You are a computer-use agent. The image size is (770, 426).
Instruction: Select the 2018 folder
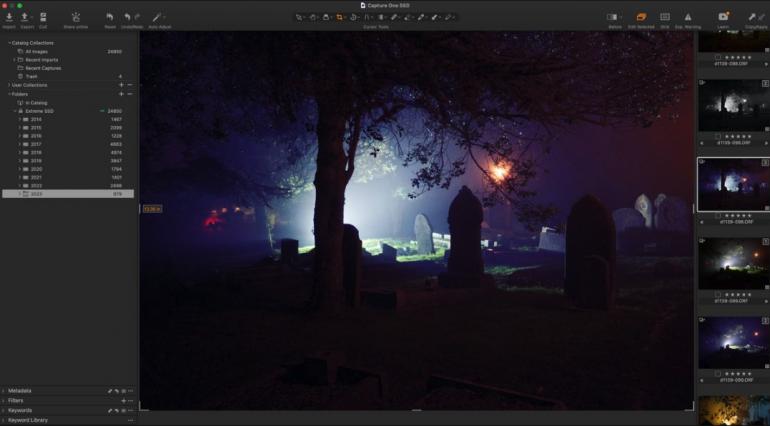[x=68, y=152]
